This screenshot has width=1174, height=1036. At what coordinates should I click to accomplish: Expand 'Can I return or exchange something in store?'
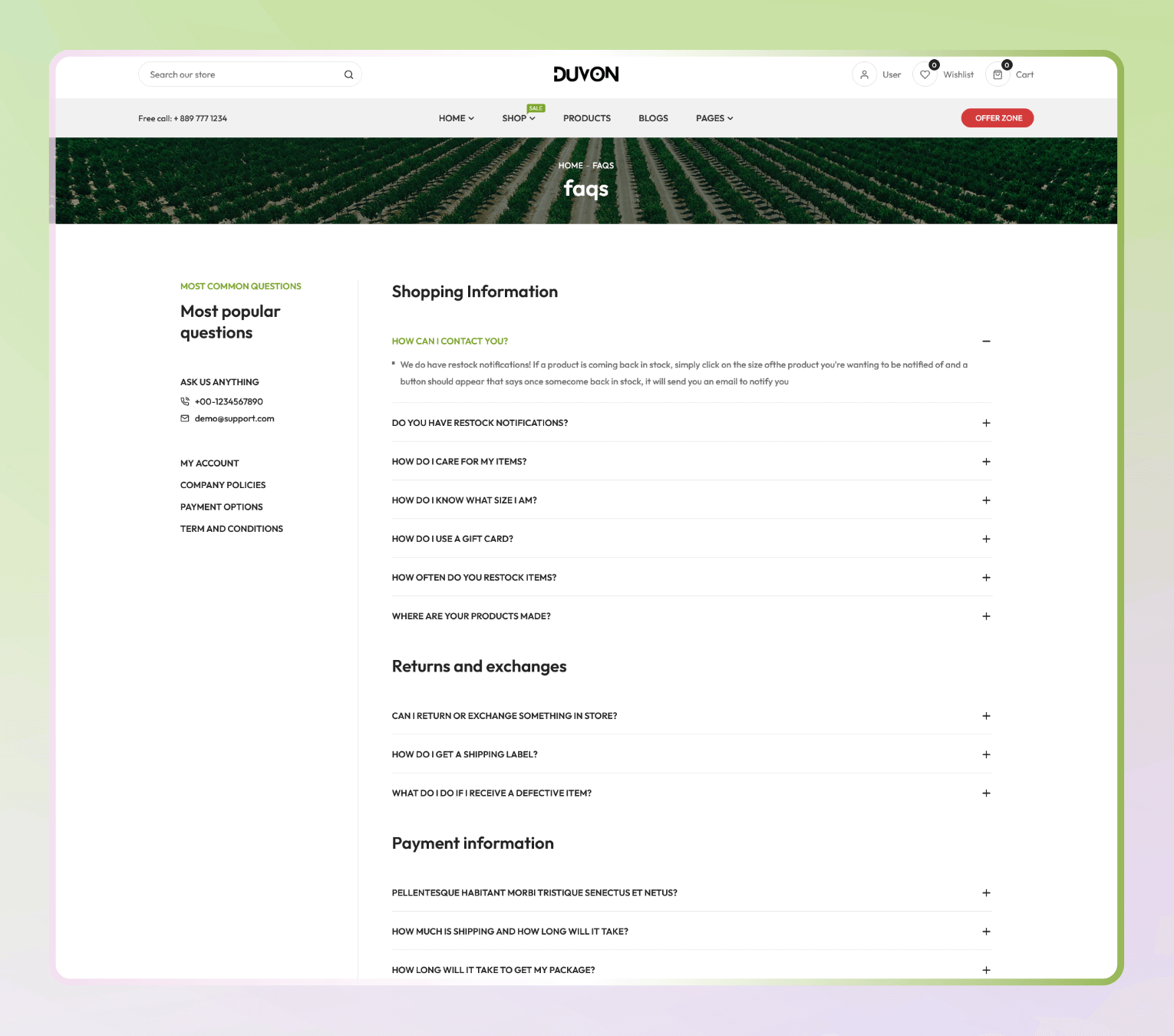click(x=691, y=716)
